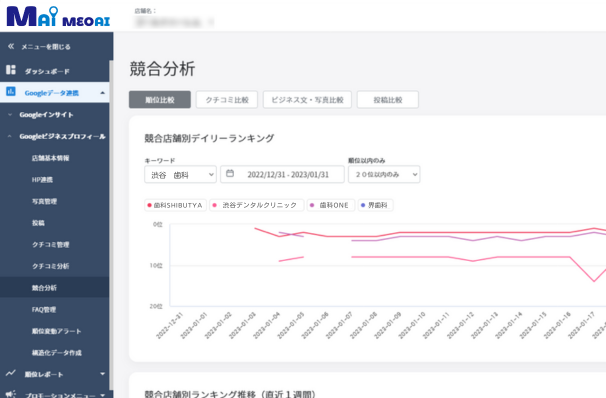This screenshot has height=398, width=606.
Task: Switch to the 投稿比較 tab
Action: (x=388, y=100)
